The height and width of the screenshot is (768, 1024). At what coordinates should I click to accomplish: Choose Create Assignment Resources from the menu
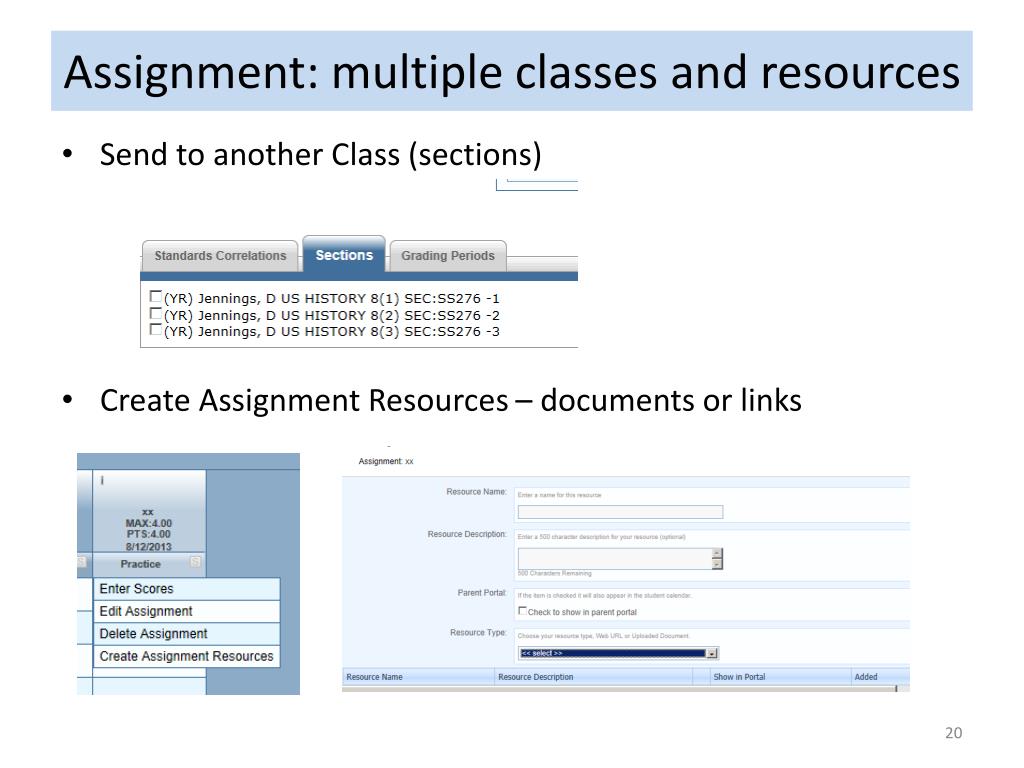(x=187, y=656)
